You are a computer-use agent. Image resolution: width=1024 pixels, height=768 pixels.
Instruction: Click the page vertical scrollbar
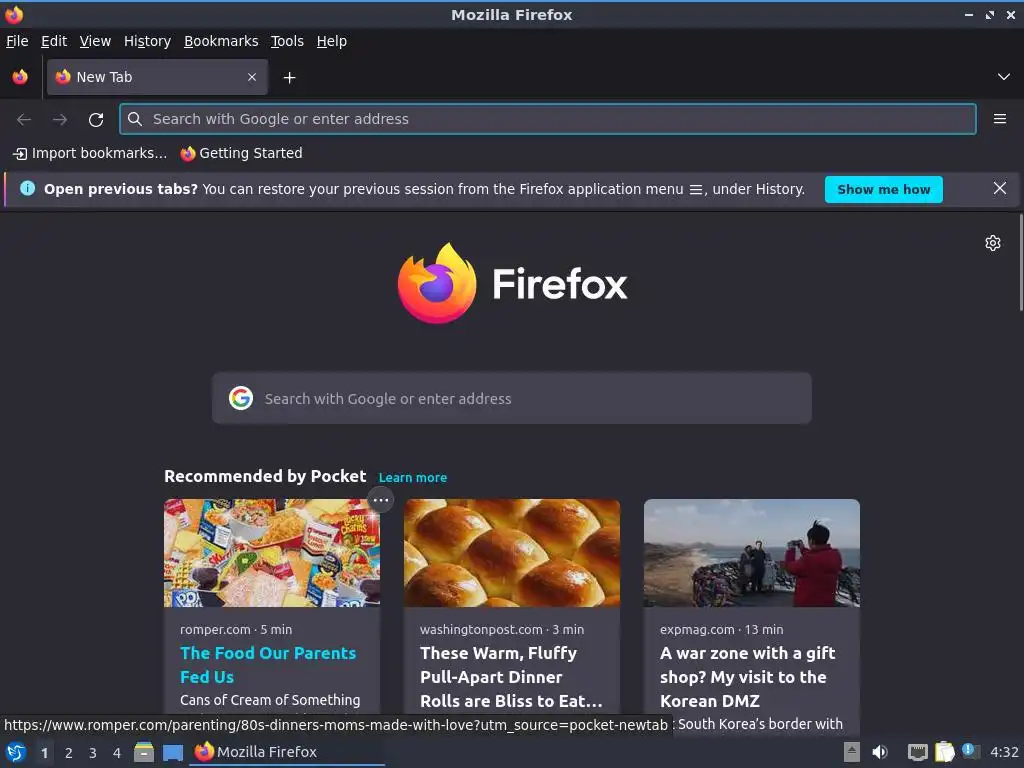1020,263
